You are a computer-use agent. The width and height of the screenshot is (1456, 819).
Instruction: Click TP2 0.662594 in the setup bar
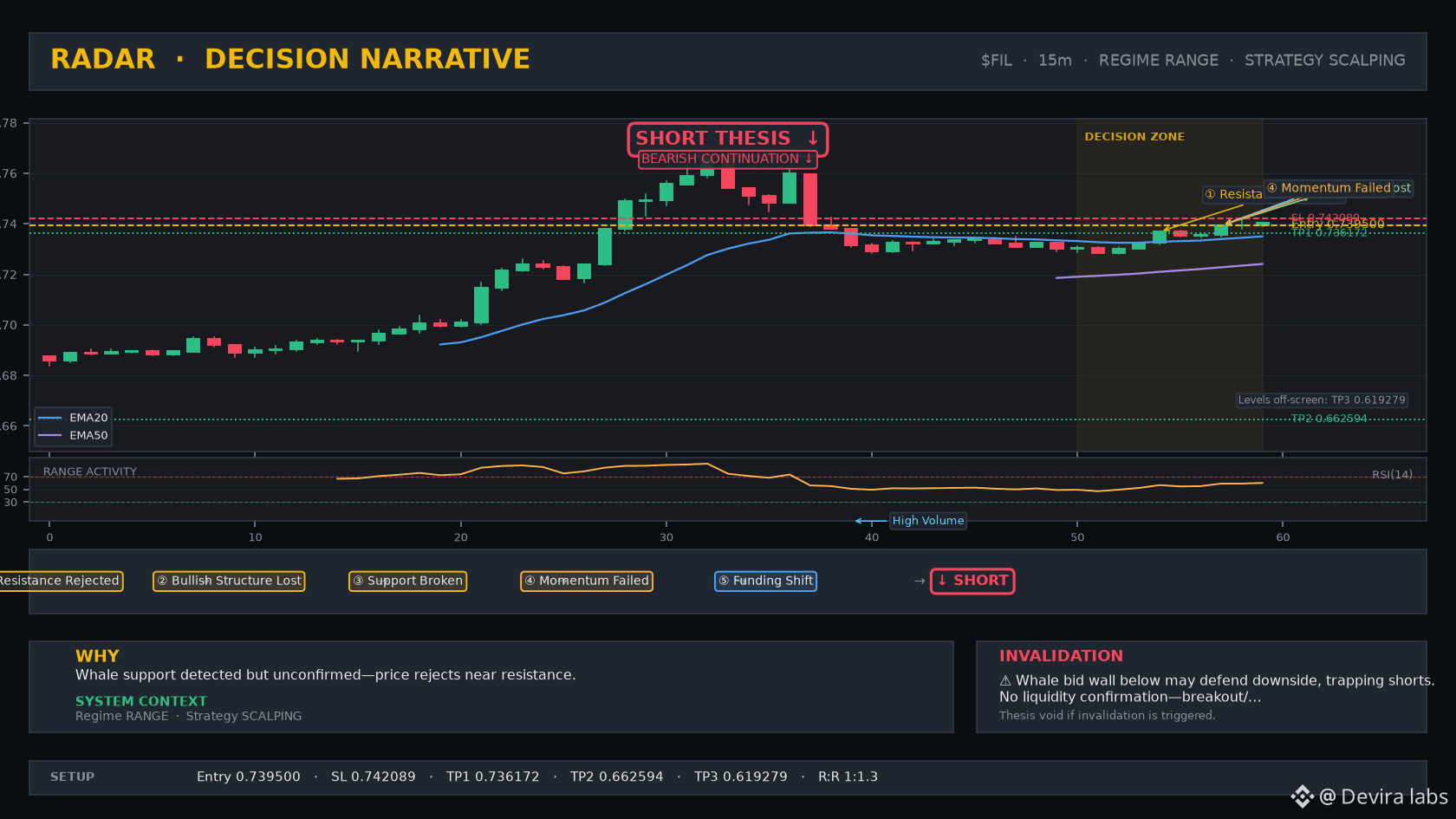pos(616,777)
